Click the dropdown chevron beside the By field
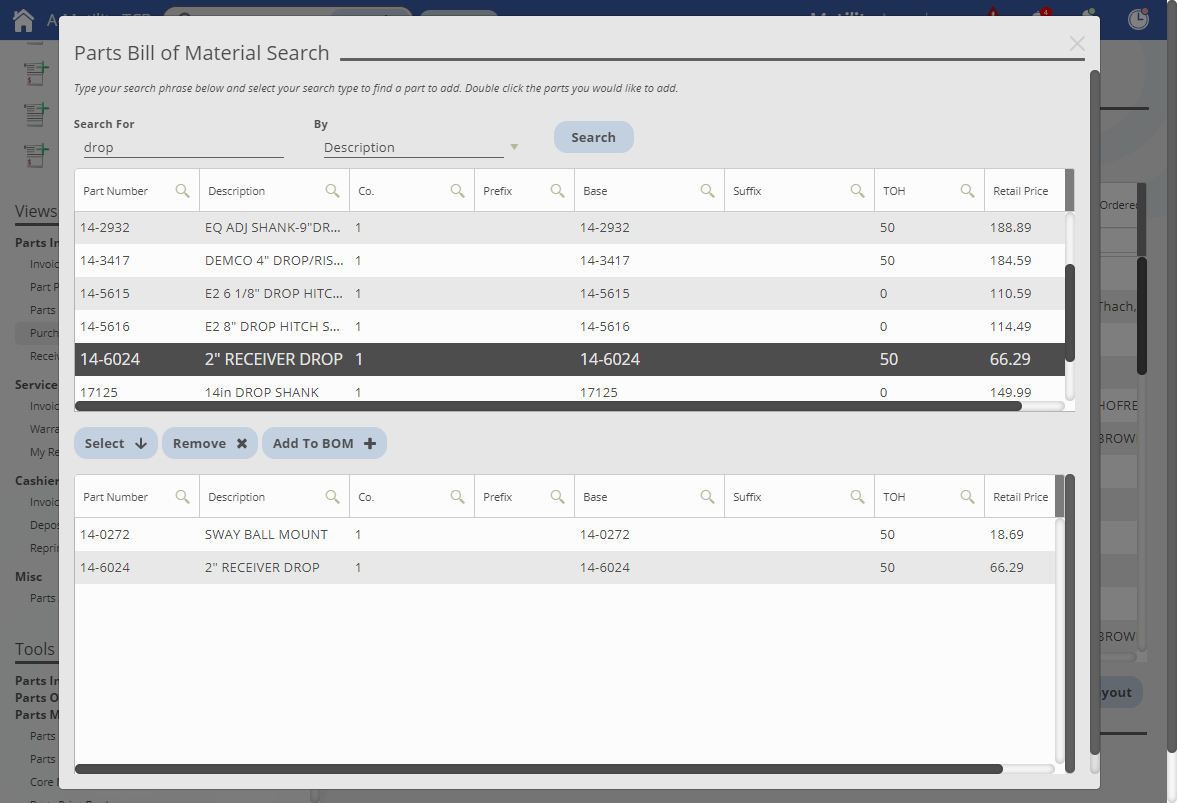 [513, 147]
